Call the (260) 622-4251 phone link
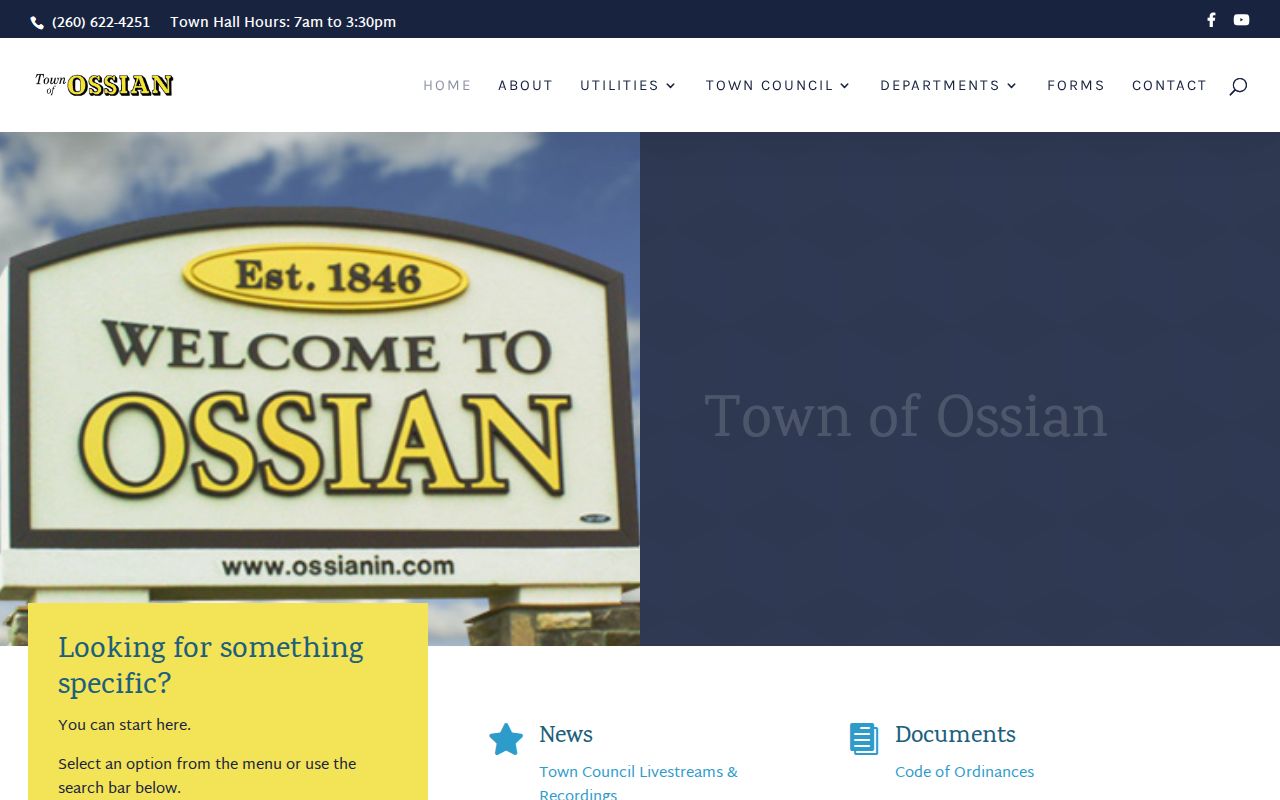 [x=101, y=22]
